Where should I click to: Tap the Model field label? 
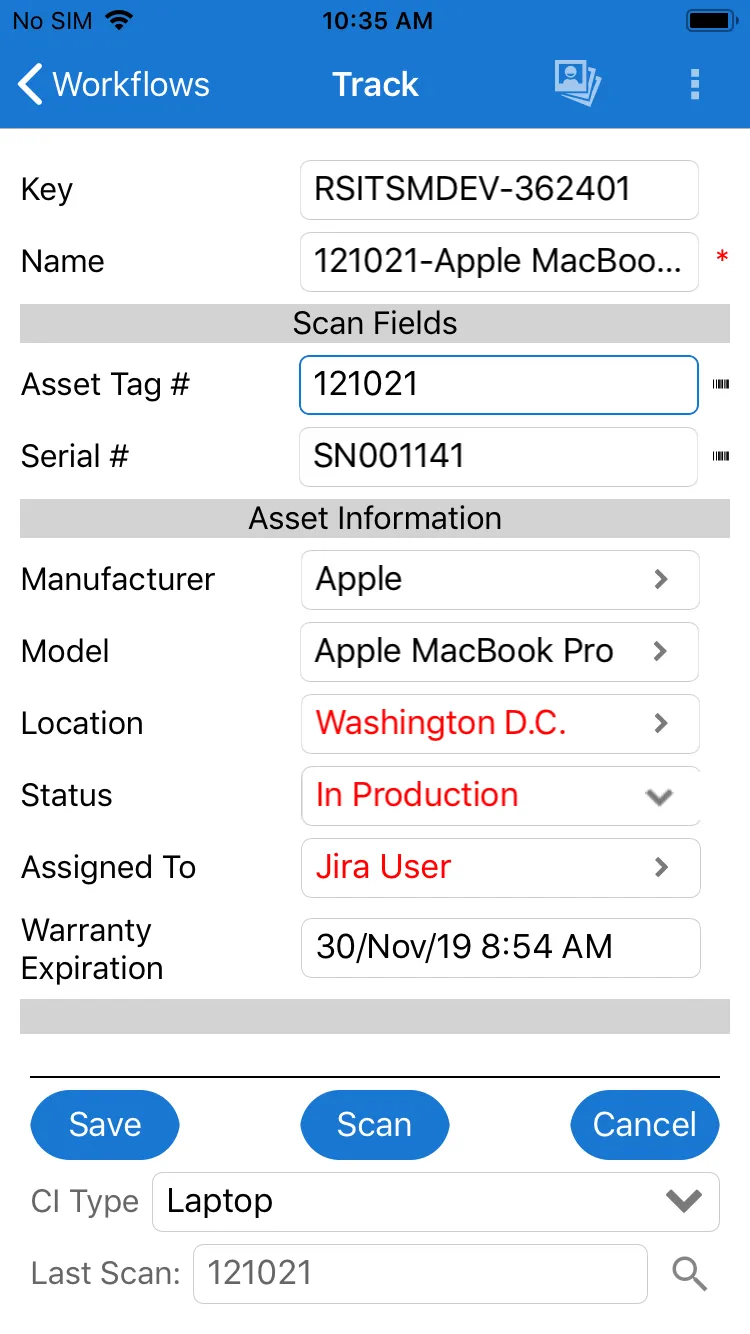pyautogui.click(x=65, y=651)
